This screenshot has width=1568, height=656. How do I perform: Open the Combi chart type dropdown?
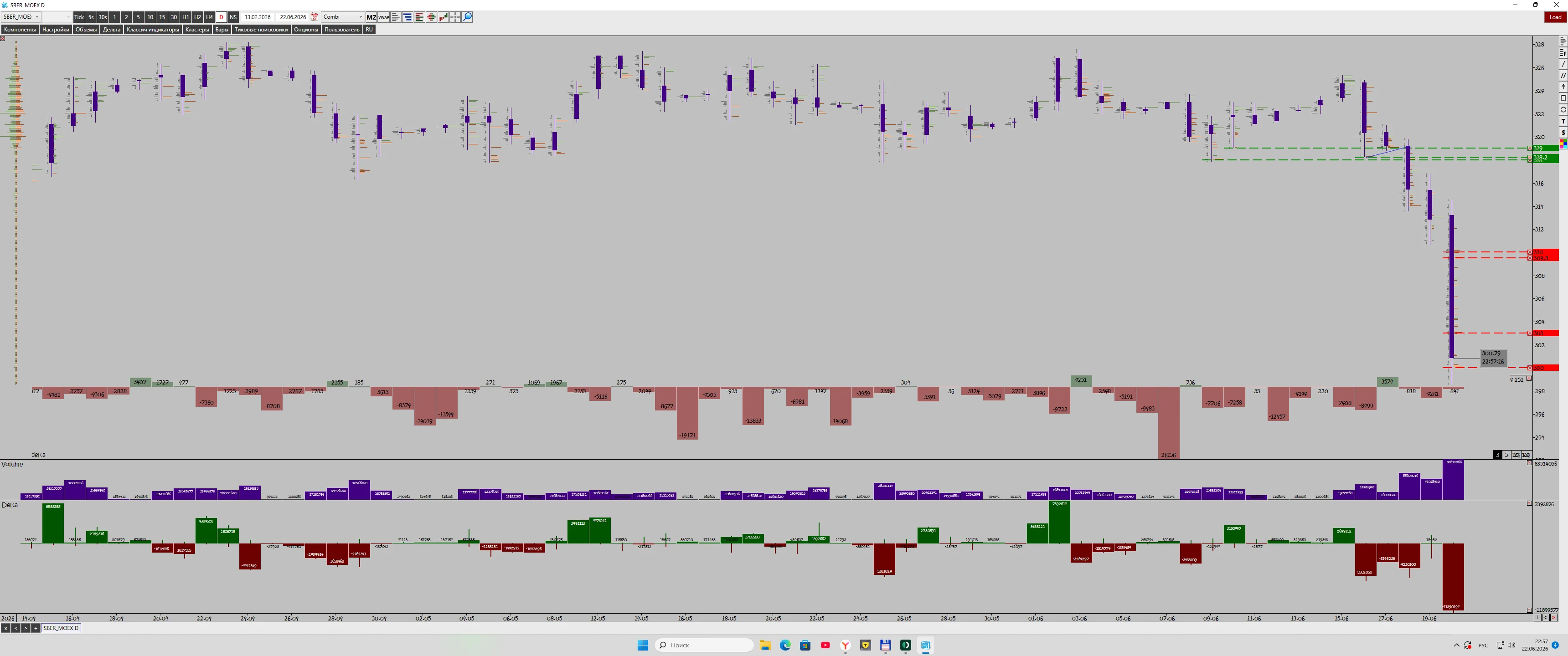[x=343, y=17]
